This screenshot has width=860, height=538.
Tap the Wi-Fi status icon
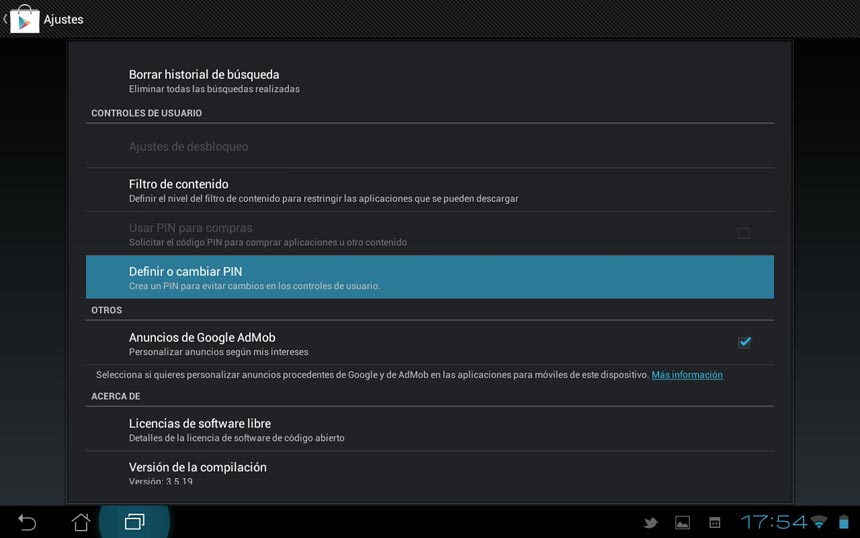(x=819, y=522)
